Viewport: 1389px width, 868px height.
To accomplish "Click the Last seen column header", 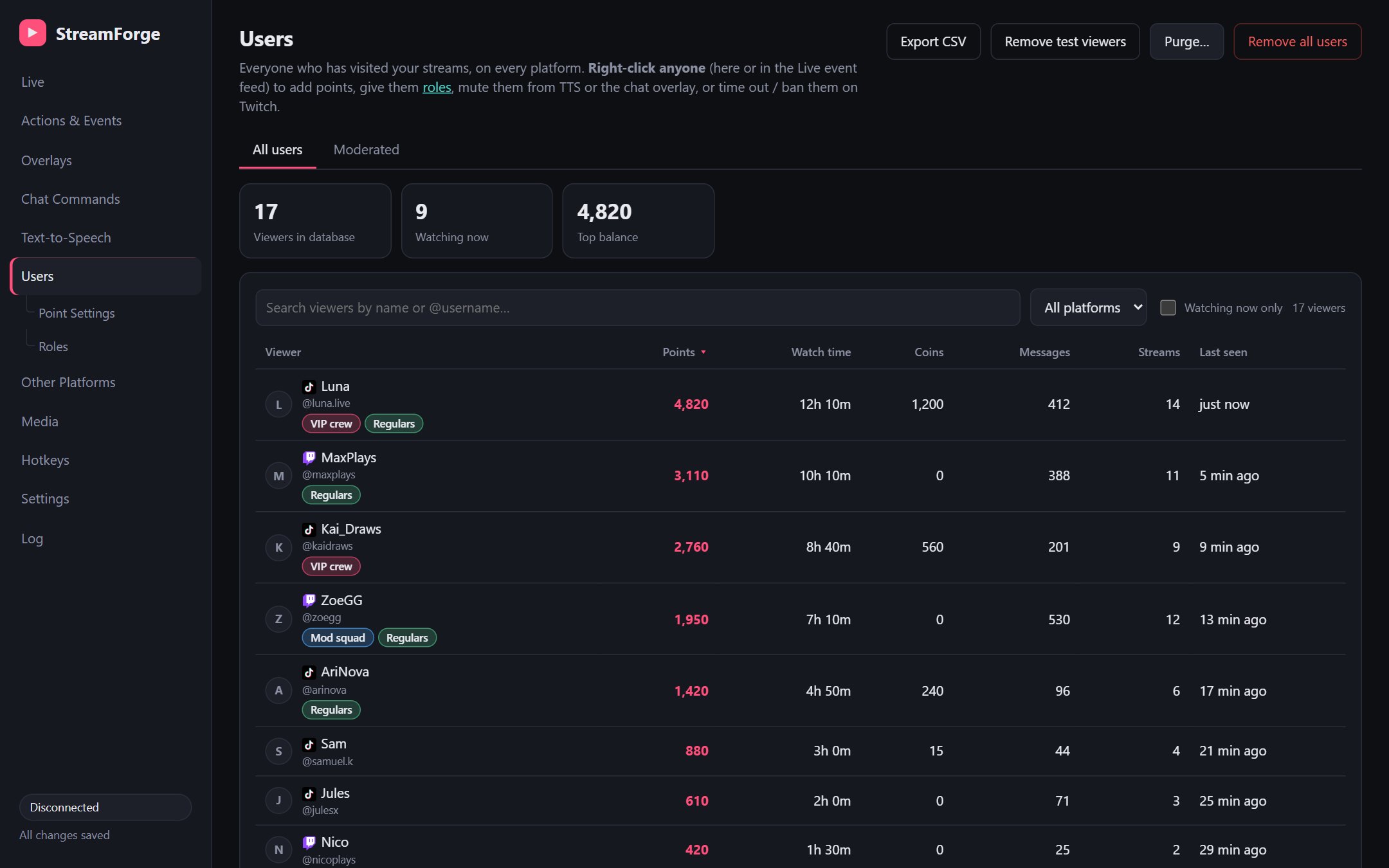I will (x=1223, y=352).
